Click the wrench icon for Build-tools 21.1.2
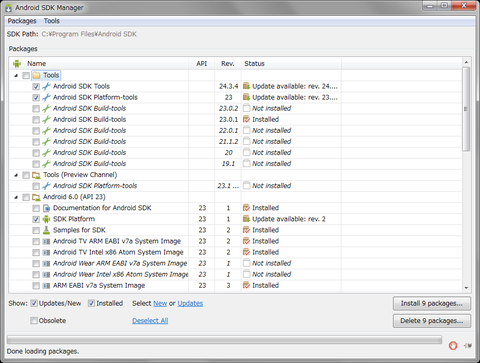Image resolution: width=480 pixels, height=363 pixels. [x=46, y=141]
